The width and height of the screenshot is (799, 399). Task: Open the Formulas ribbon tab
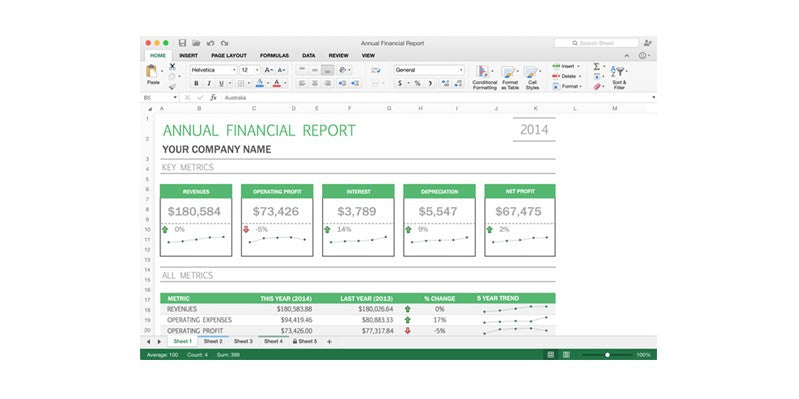[x=274, y=56]
